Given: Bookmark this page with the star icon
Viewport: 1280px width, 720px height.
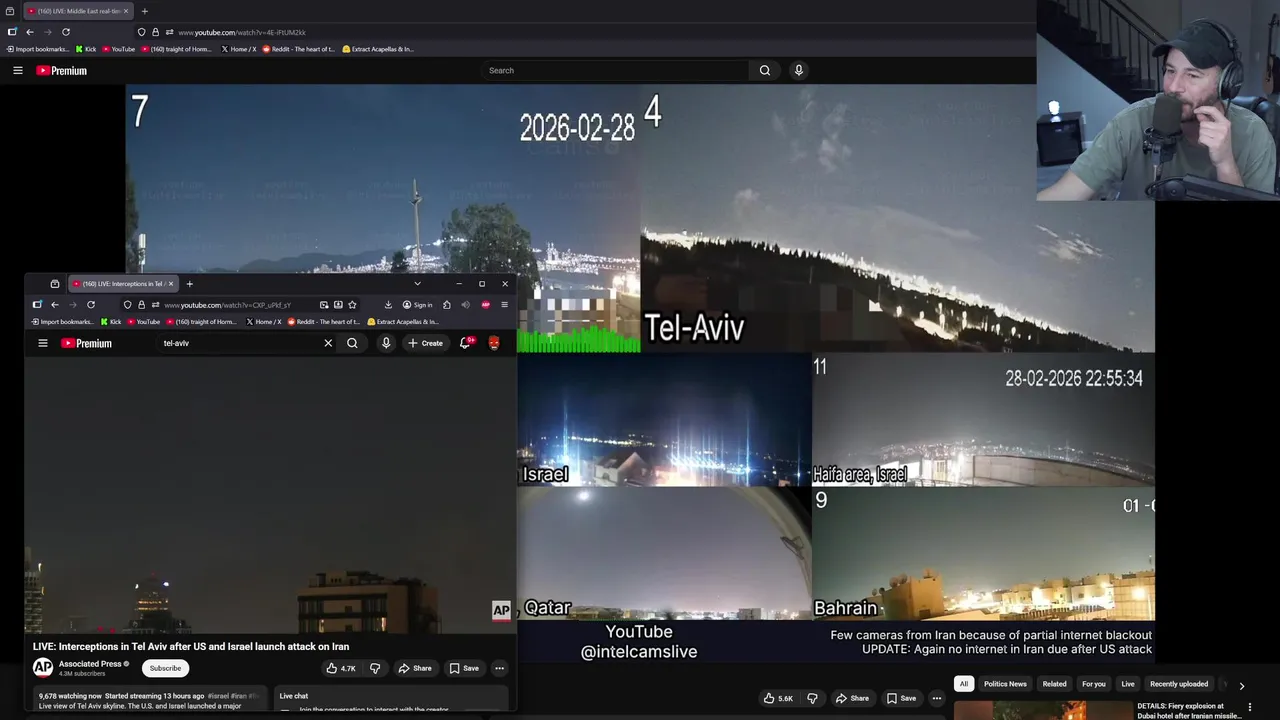Looking at the screenshot, I should coord(352,305).
